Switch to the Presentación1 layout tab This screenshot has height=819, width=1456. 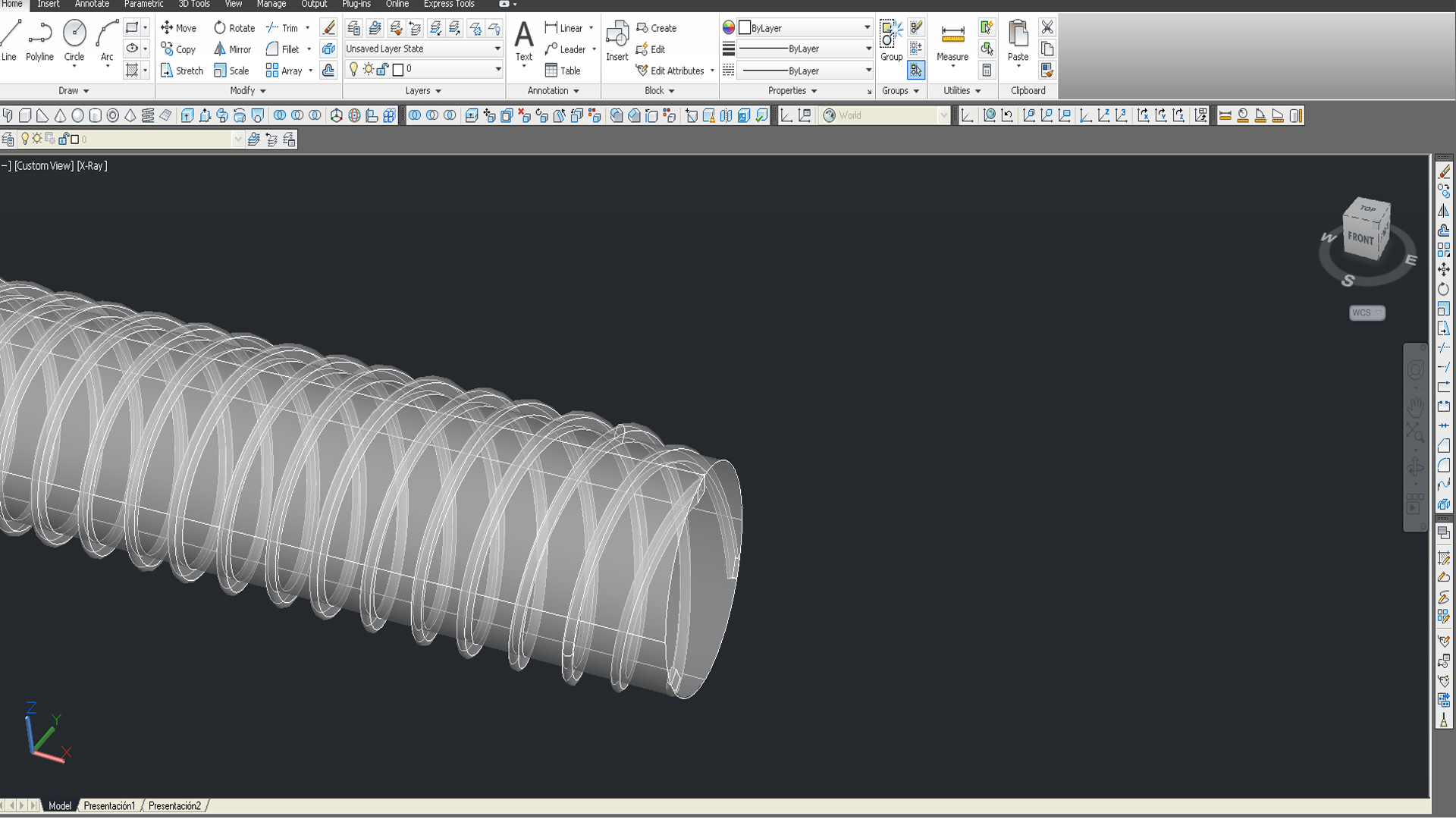[x=109, y=805]
